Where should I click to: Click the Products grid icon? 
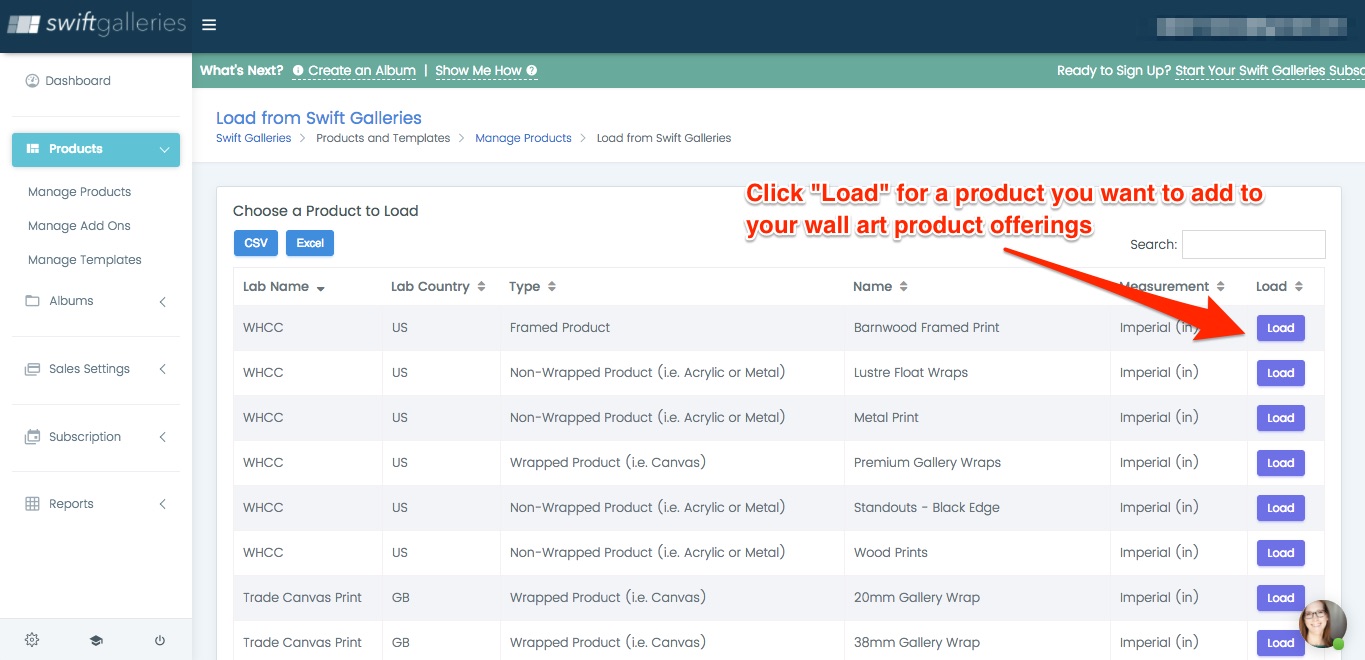[31, 148]
